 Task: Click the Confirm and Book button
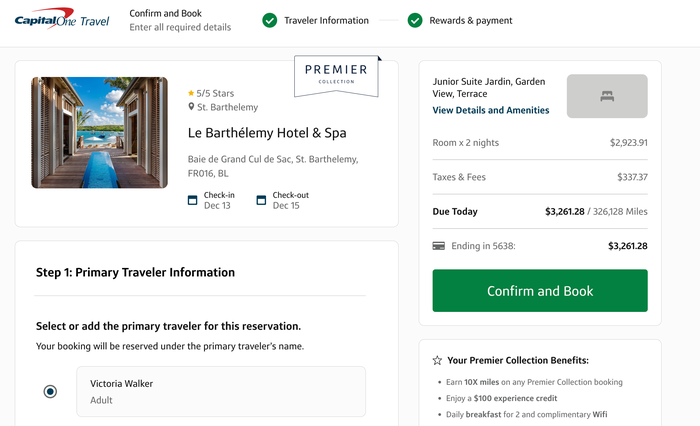tap(540, 291)
